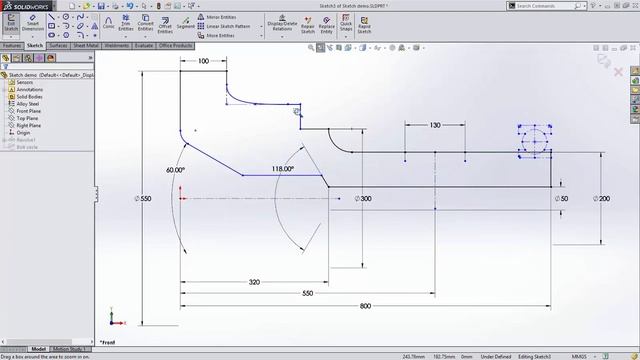The image size is (640, 360).
Task: Expand the Exit Sketch dropdown arrow
Action: [11, 37]
